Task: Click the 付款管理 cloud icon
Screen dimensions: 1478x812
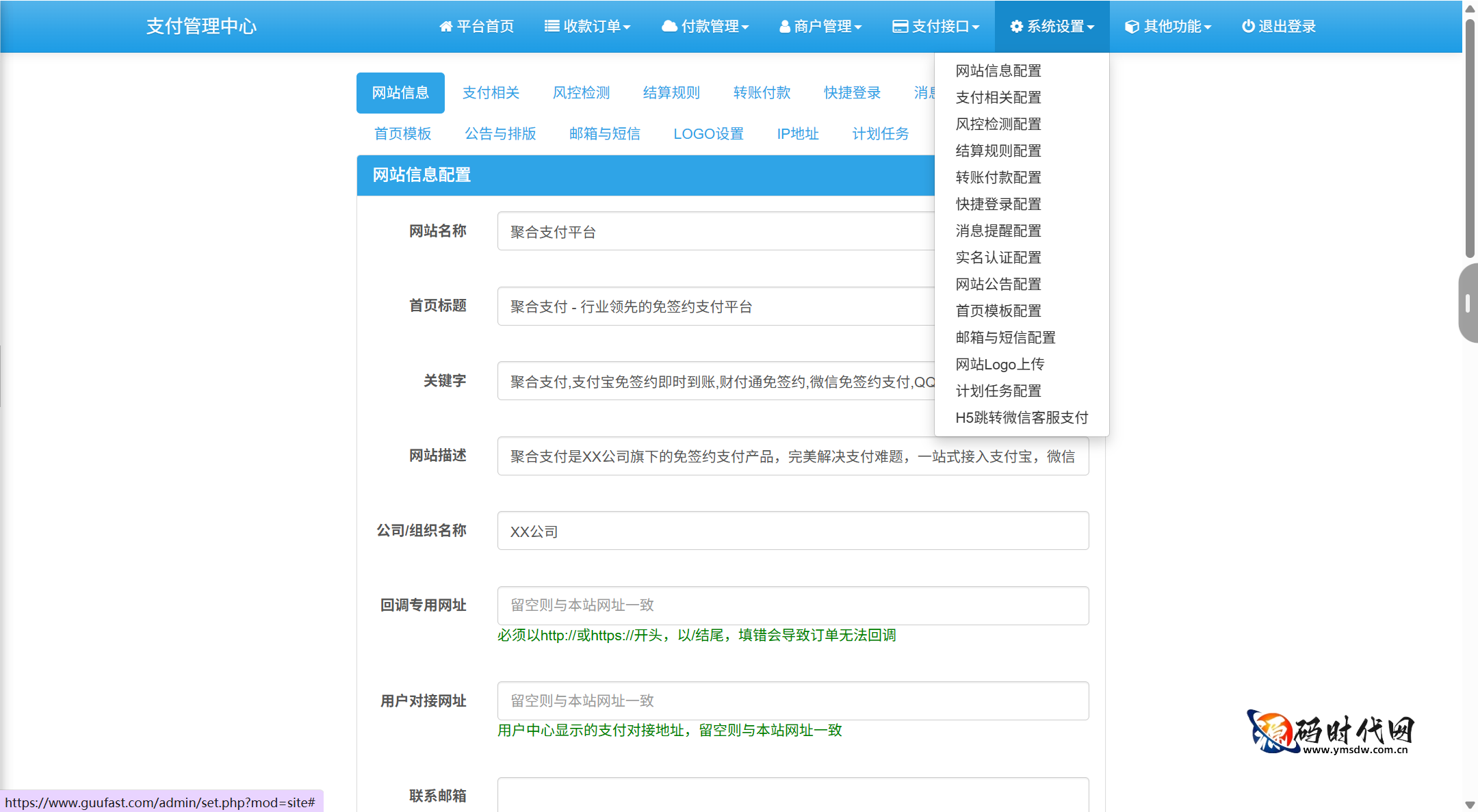Action: point(669,26)
